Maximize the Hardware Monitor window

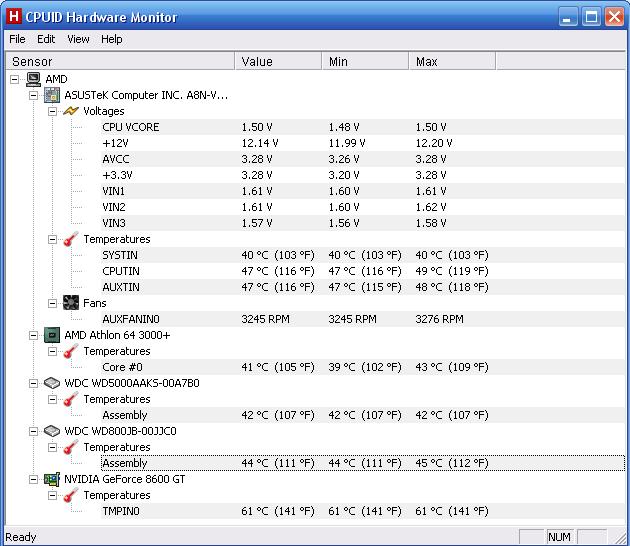[591, 17]
